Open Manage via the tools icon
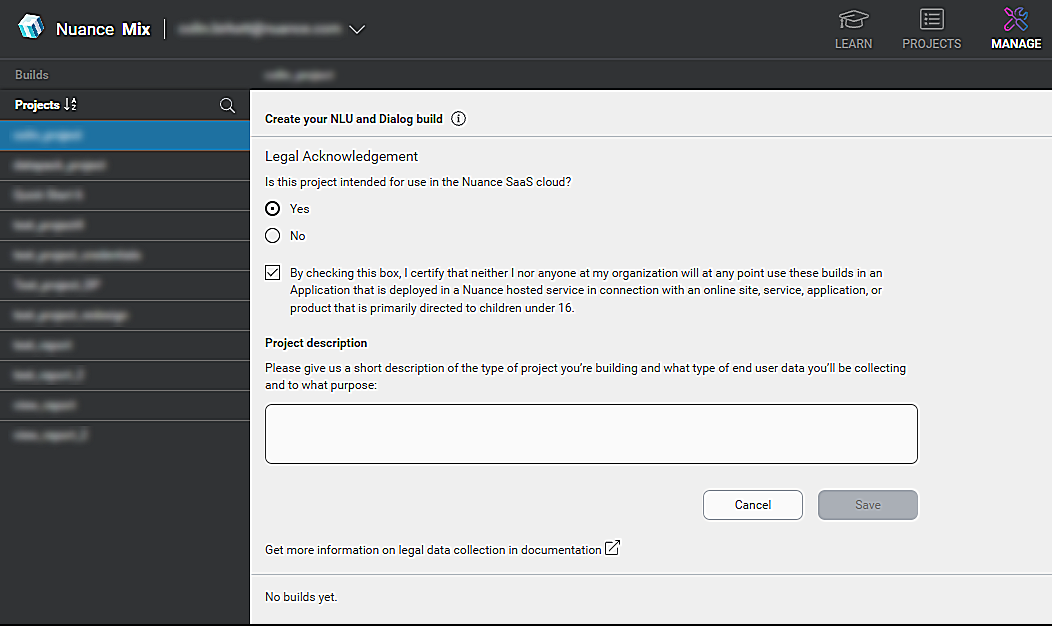Screen dimensions: 1052x626 point(1015,20)
